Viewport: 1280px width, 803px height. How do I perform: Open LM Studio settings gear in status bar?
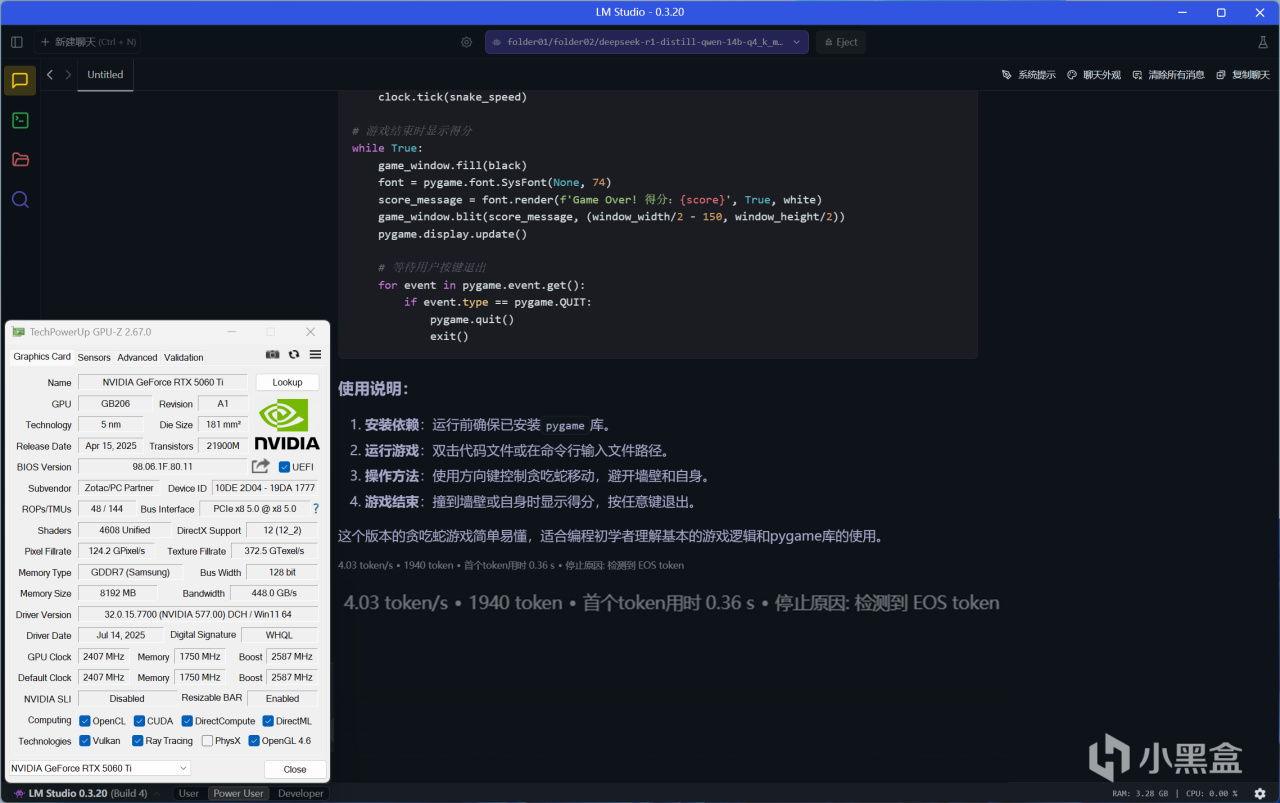click(1260, 793)
